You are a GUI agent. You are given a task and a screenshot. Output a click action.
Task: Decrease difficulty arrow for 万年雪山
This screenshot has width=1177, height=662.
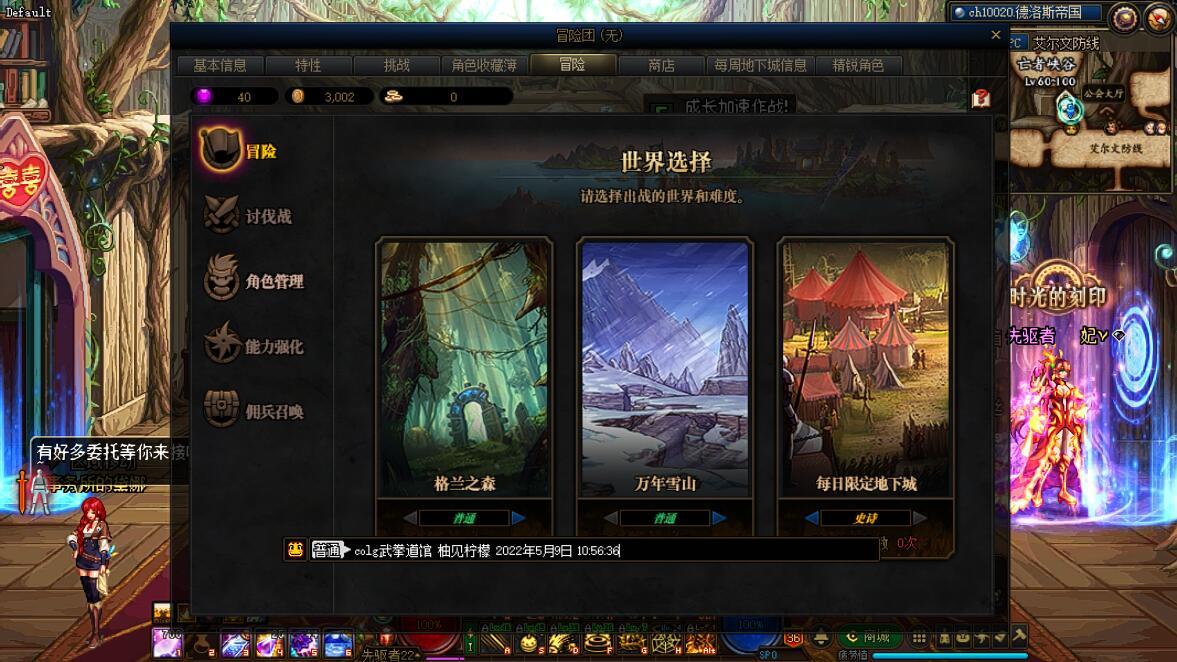pyautogui.click(x=611, y=518)
